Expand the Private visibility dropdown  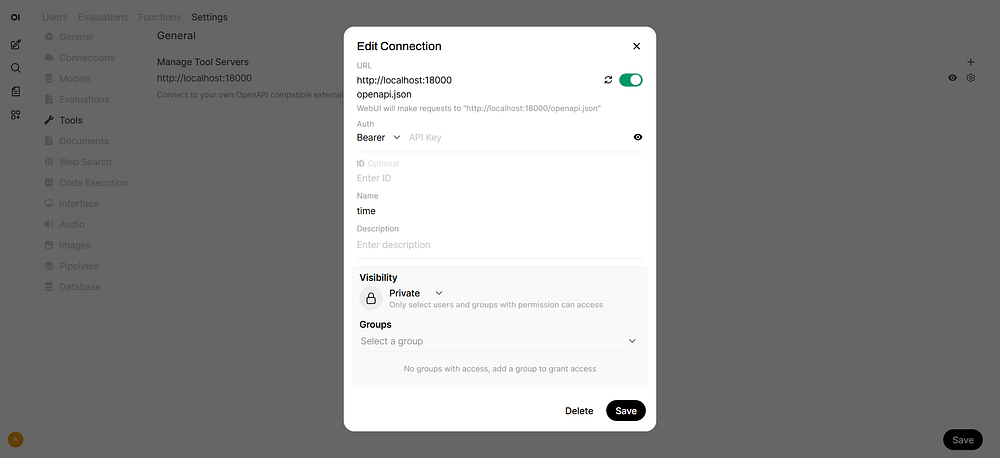click(x=416, y=293)
